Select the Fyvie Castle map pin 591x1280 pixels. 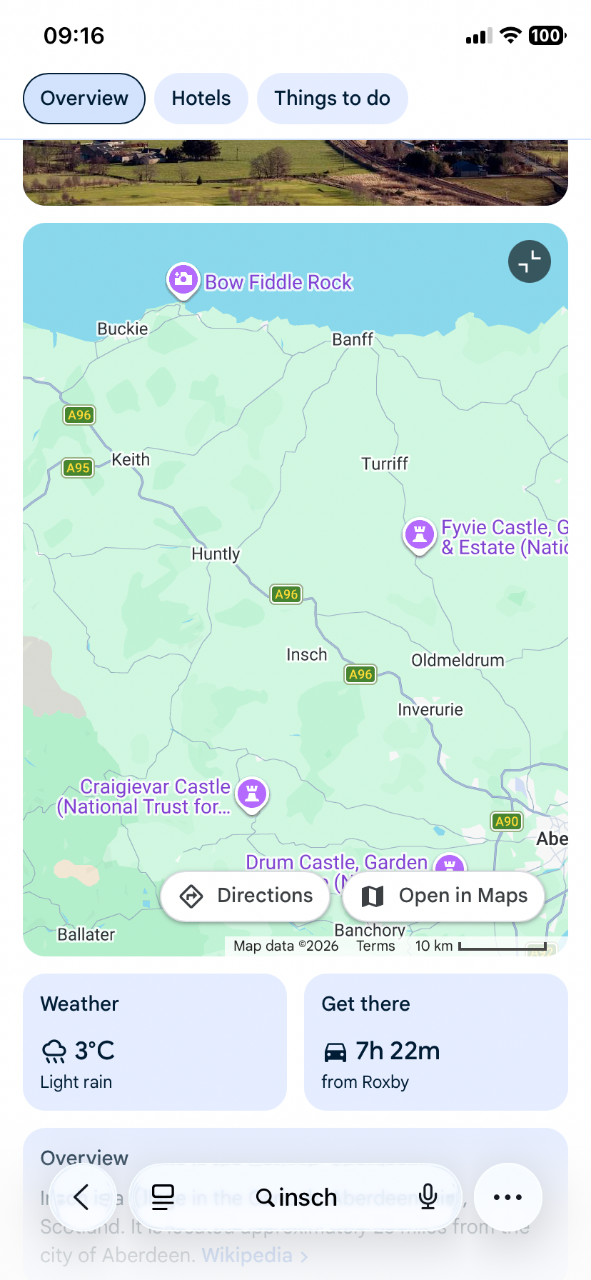419,536
